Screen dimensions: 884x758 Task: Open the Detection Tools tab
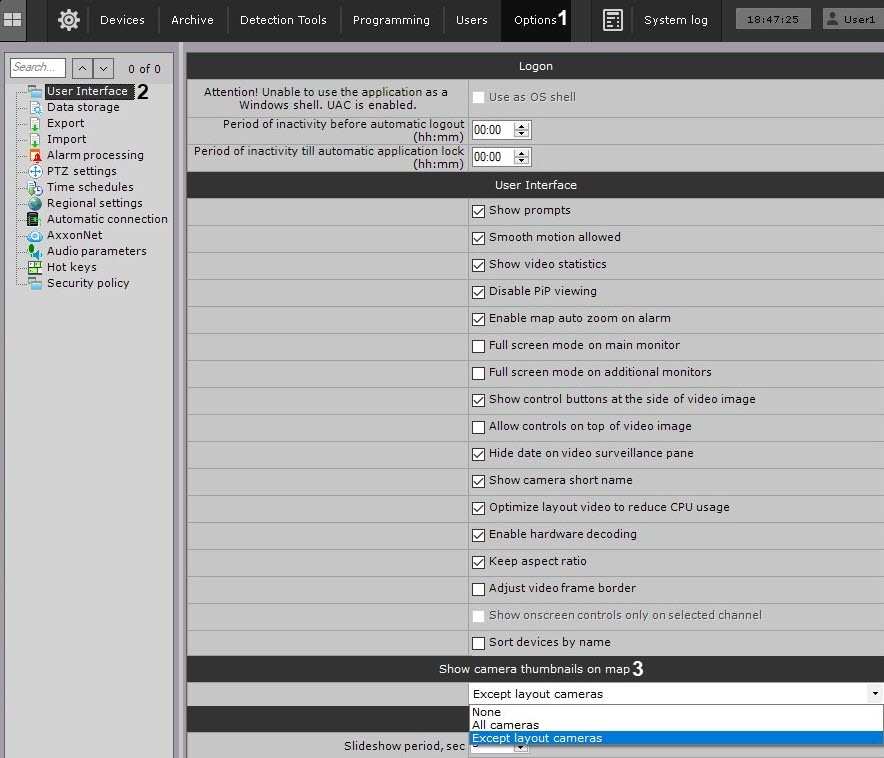coord(283,20)
